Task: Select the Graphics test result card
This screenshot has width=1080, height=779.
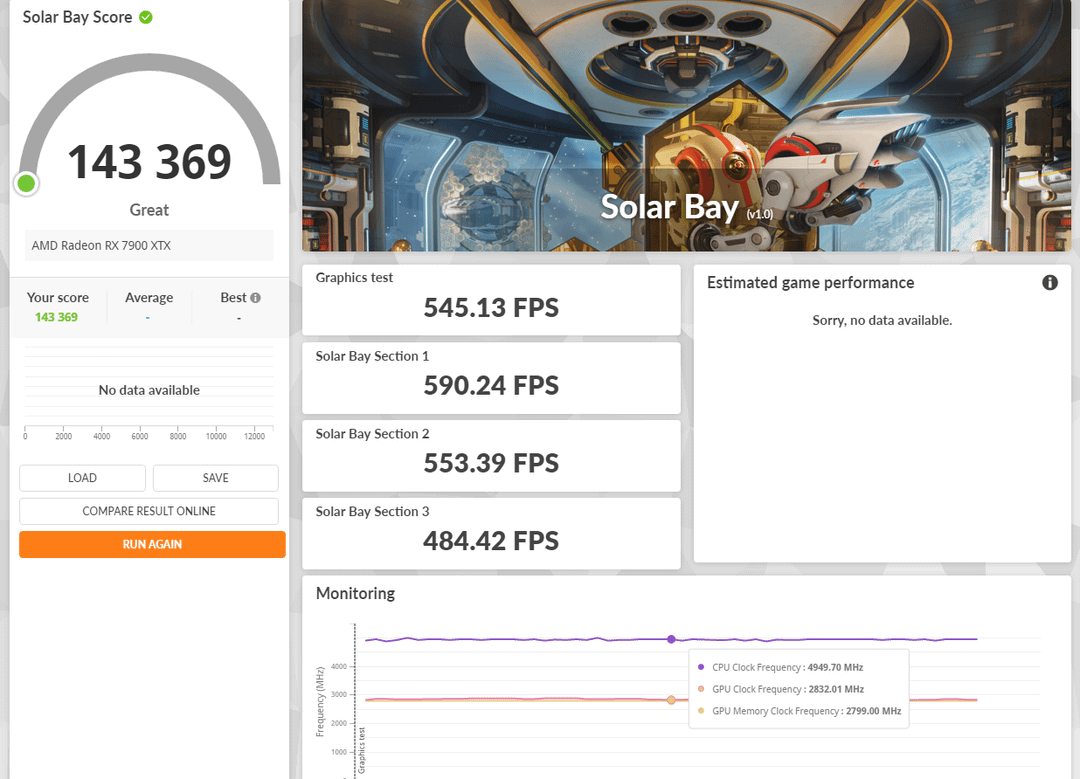Action: 491,300
